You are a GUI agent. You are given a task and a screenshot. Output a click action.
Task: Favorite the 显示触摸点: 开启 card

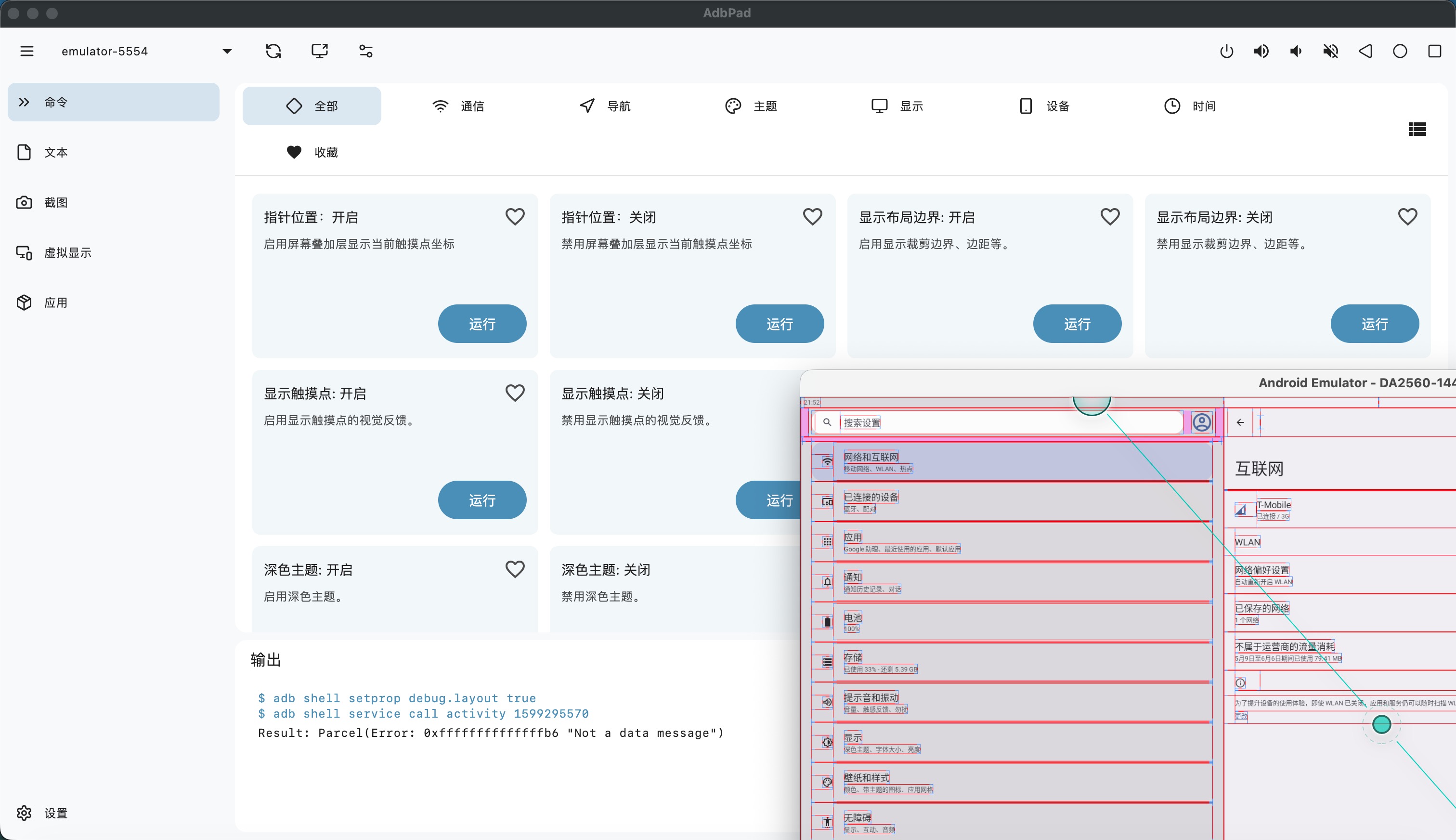[x=515, y=393]
